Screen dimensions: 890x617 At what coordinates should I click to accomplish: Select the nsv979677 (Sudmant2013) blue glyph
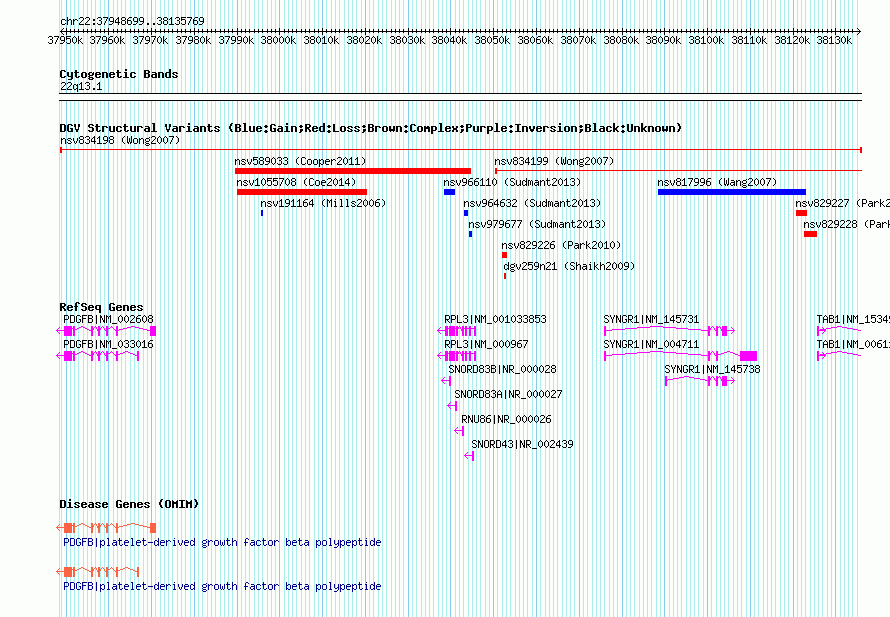tap(471, 234)
